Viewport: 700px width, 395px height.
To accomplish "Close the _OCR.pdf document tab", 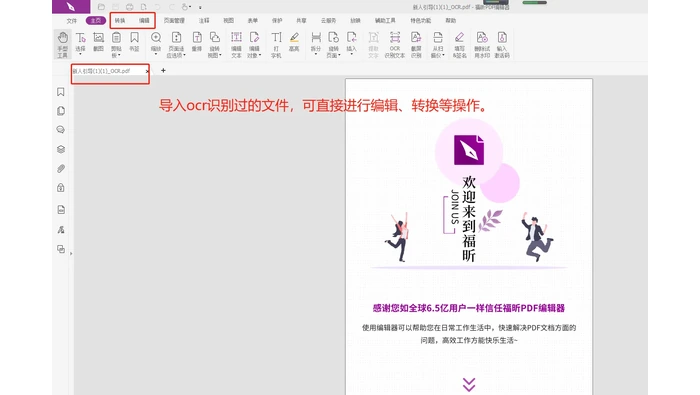I will click(x=147, y=71).
